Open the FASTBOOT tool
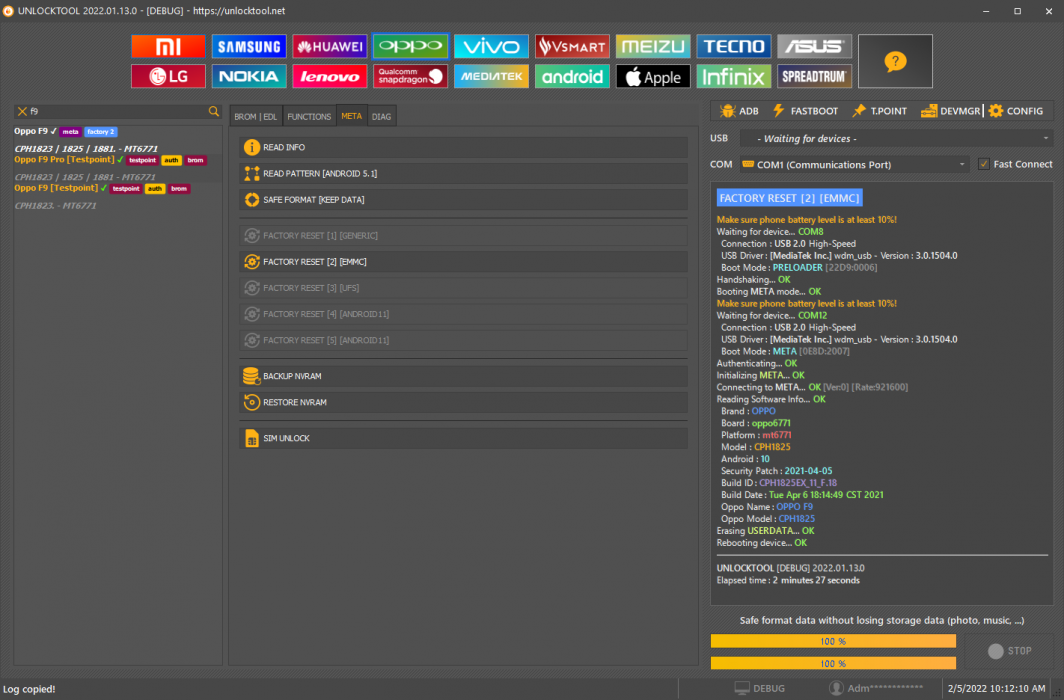 (x=805, y=111)
